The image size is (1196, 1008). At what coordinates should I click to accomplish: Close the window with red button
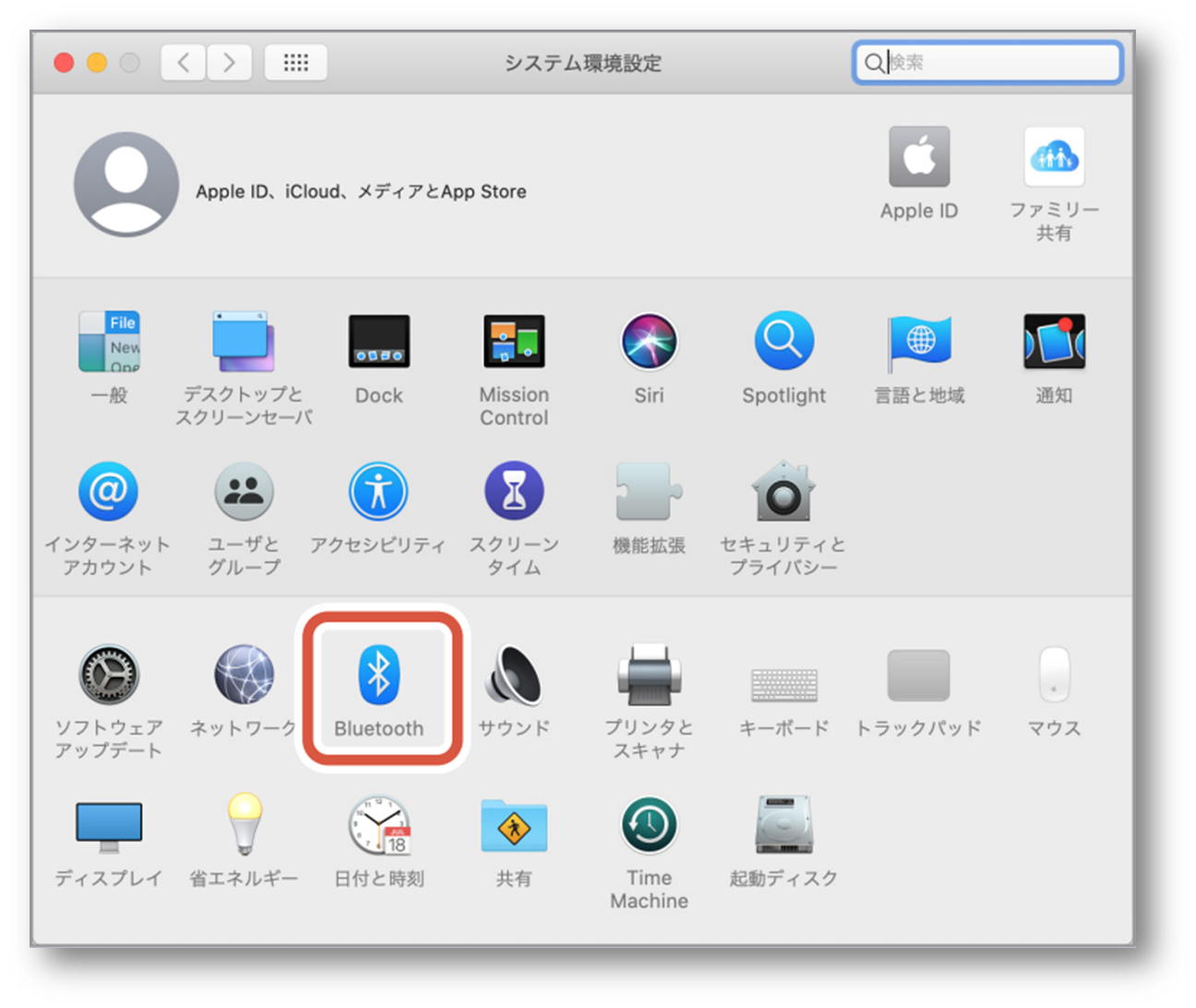(64, 63)
